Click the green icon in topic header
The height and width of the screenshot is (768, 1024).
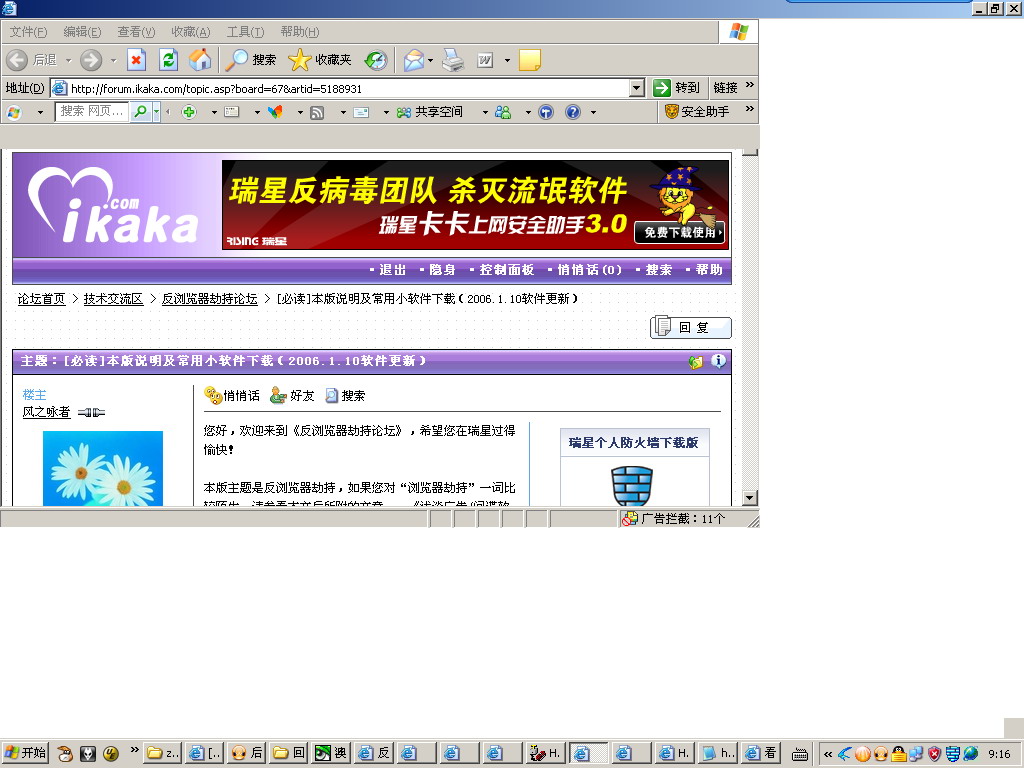click(696, 362)
